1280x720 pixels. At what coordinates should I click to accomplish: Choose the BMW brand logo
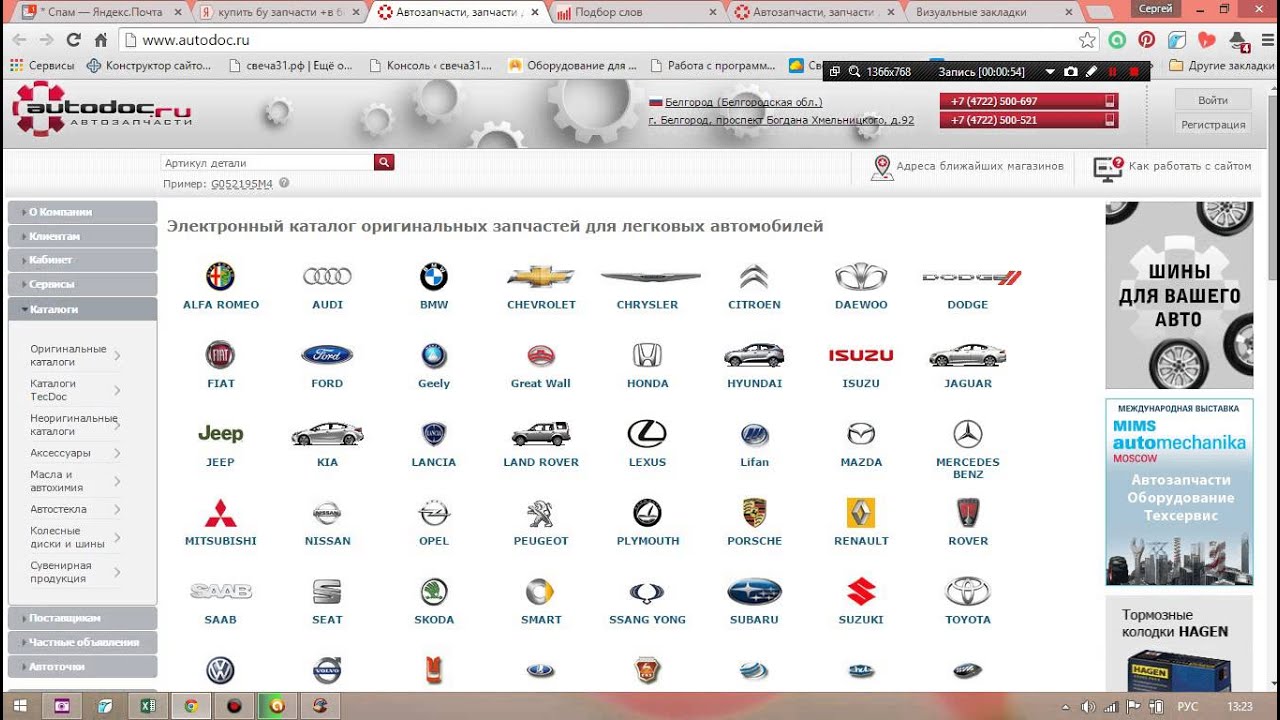click(434, 276)
